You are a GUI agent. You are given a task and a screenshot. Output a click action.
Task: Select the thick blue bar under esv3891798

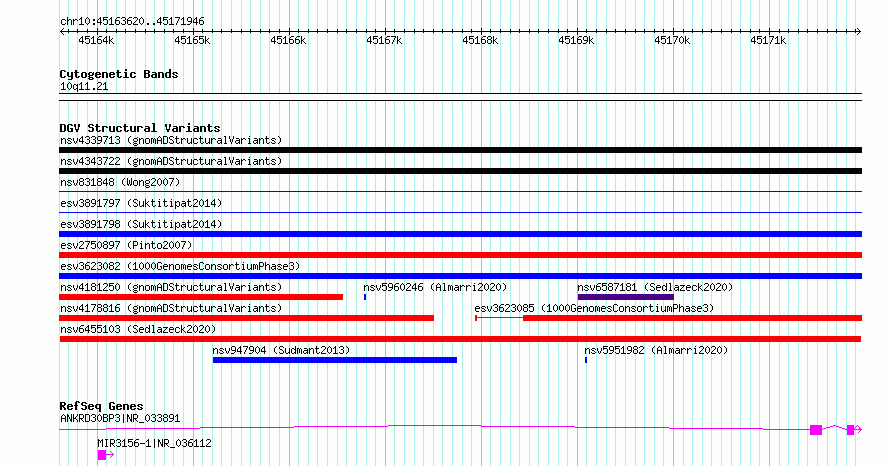tap(460, 234)
